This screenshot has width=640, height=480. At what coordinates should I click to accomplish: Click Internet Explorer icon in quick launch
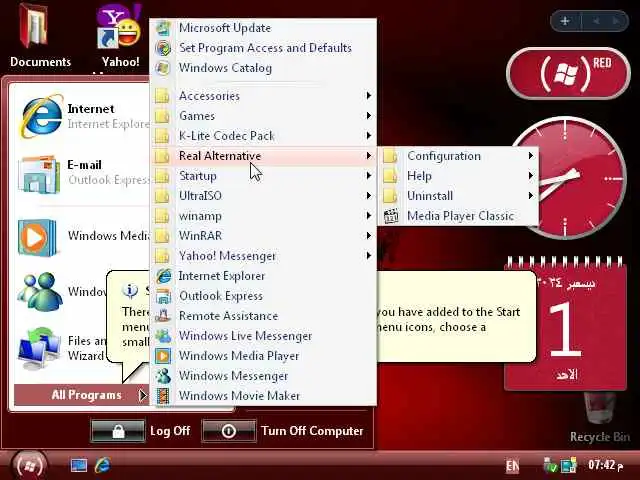click(102, 465)
